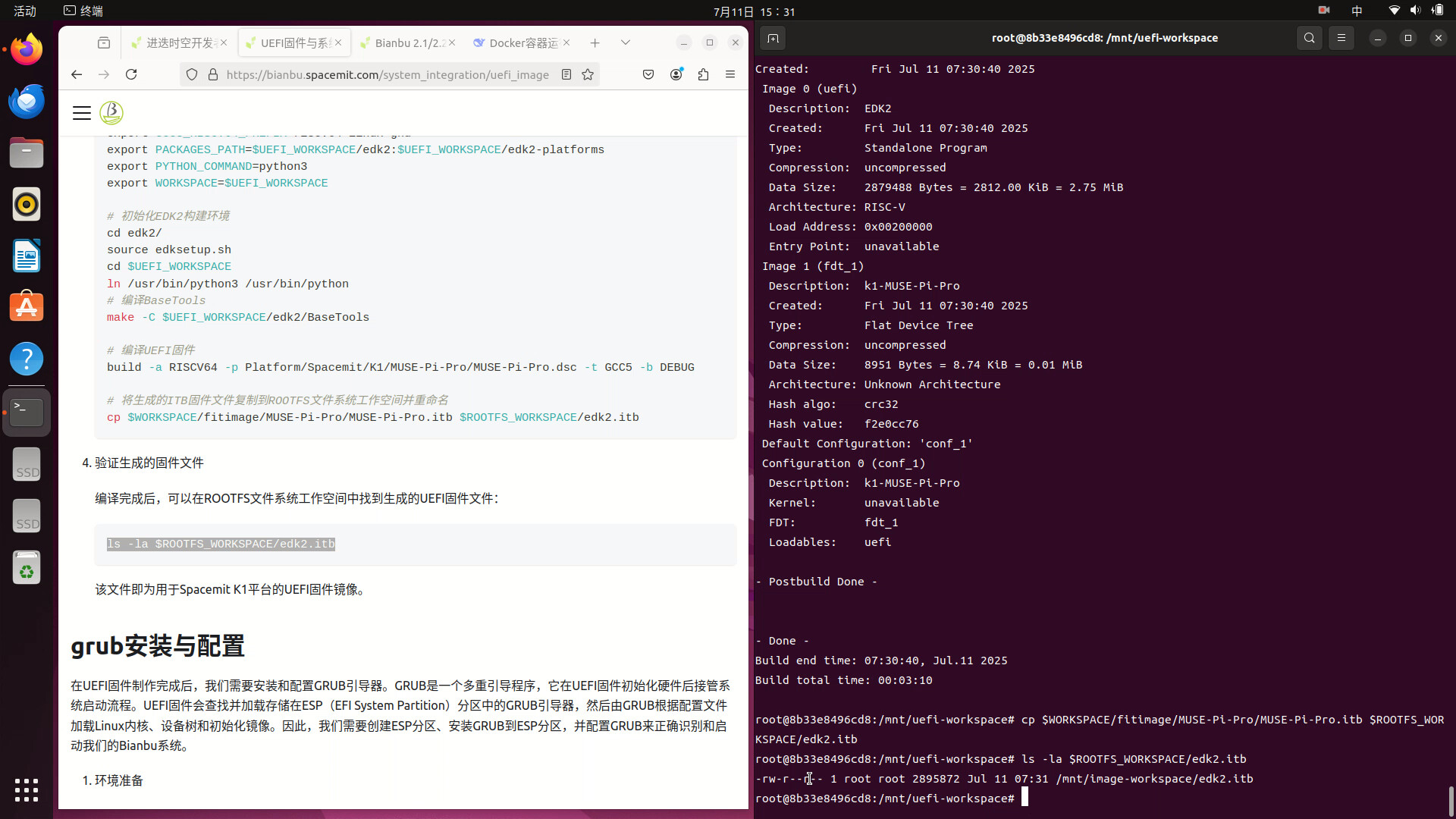Screen dimensions: 1456x819
Task: Reload the current Firefox page
Action: (x=131, y=74)
